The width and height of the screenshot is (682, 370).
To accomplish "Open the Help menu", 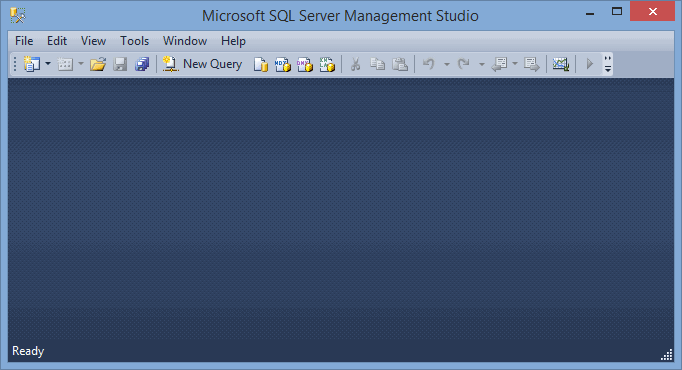I will click(x=233, y=41).
